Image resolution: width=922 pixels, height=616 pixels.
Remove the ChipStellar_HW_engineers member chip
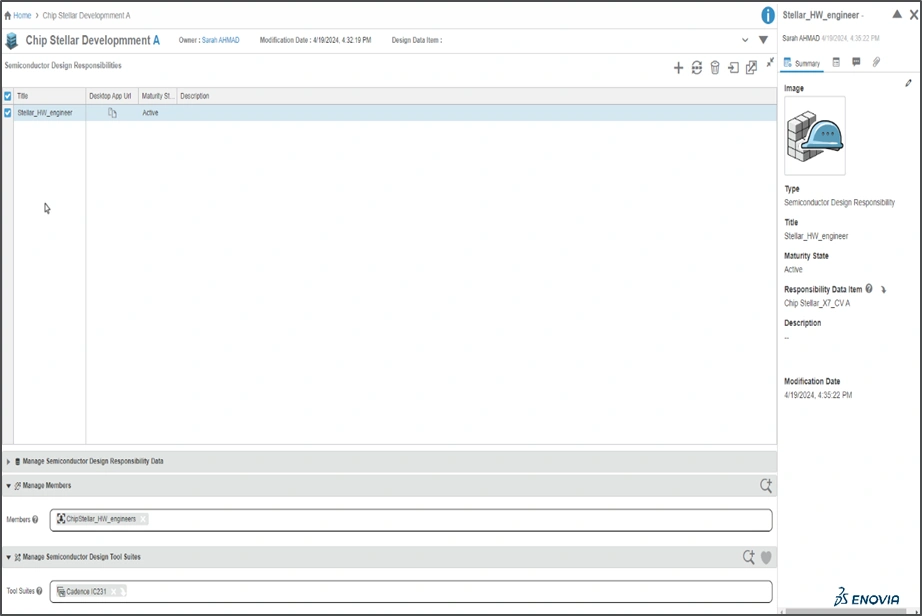click(x=143, y=519)
